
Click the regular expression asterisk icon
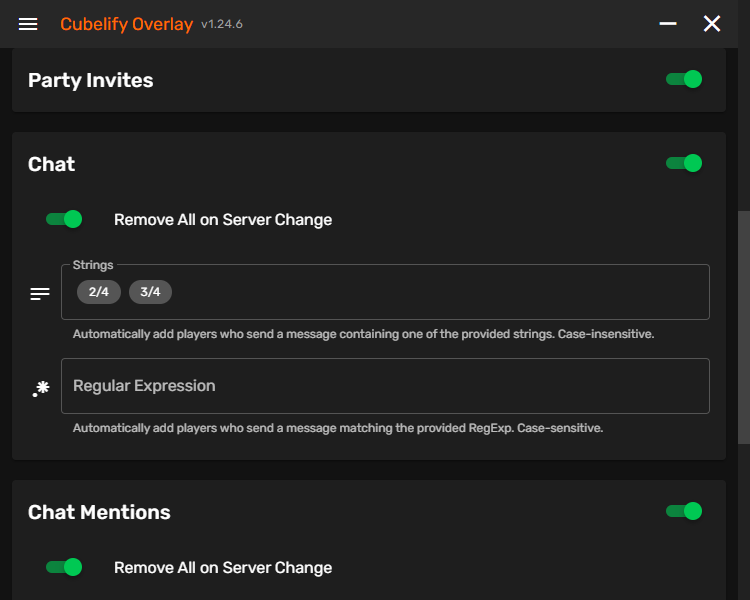(x=40, y=388)
